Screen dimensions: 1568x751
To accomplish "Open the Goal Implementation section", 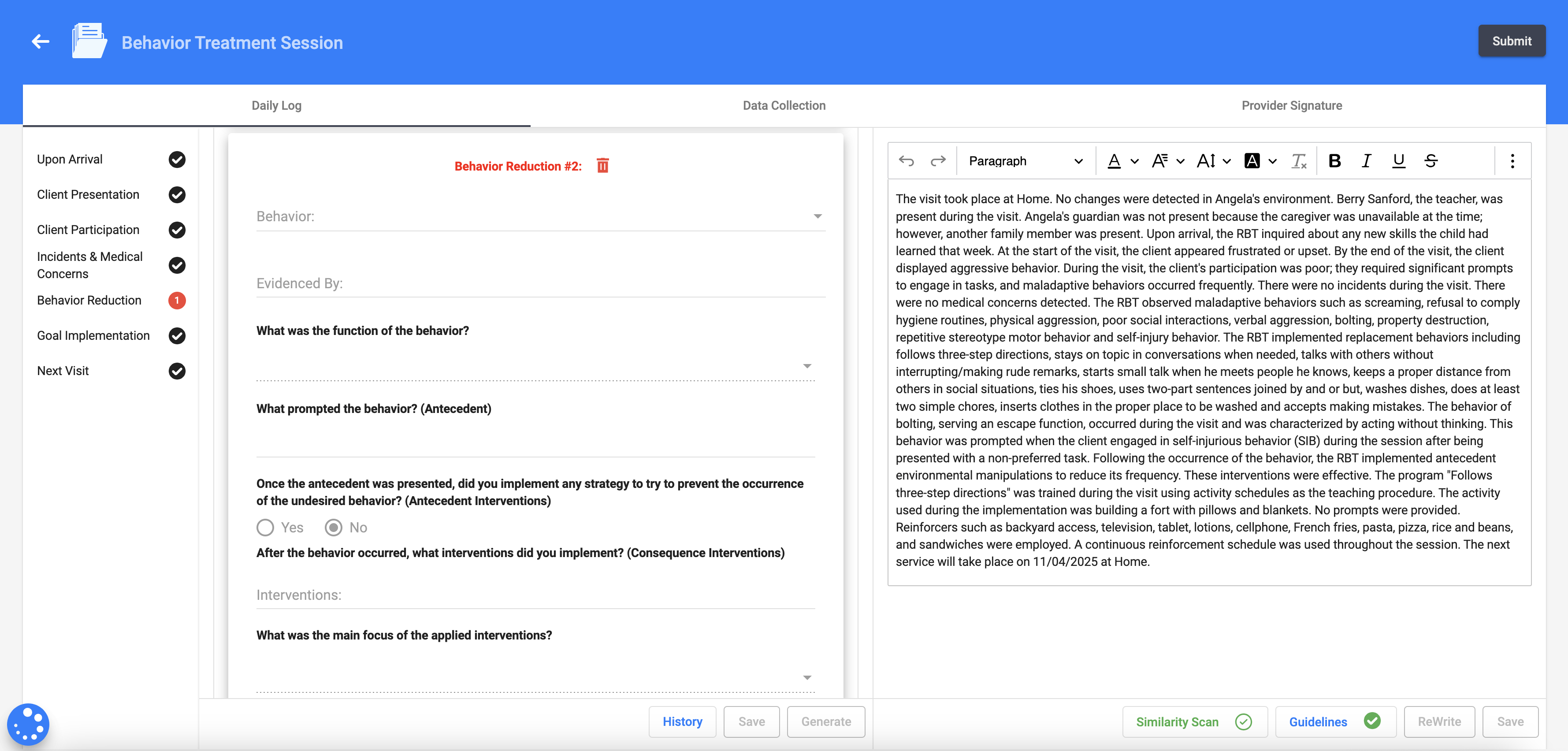I will pos(111,336).
